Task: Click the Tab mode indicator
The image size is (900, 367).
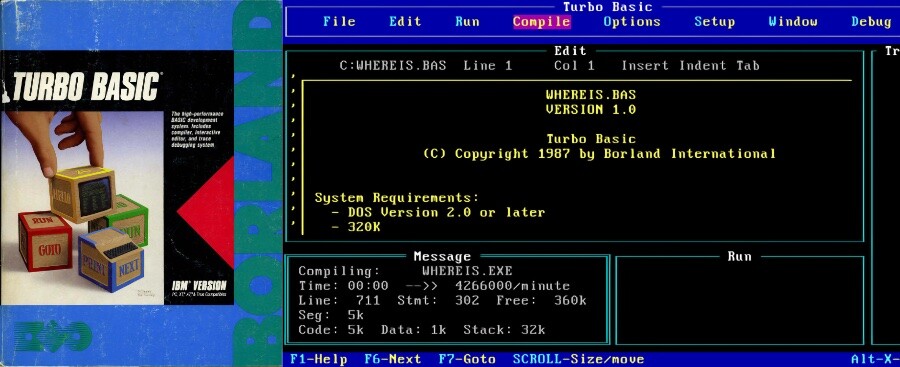Action: click(x=748, y=65)
